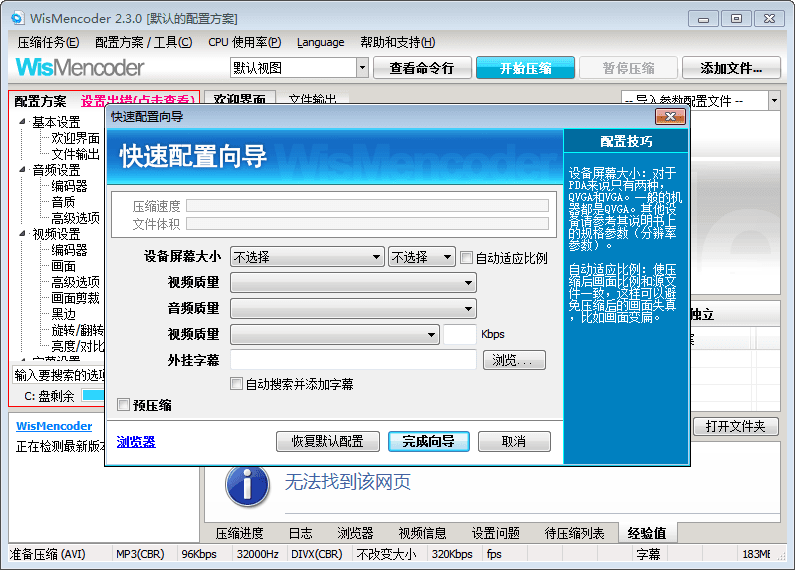Collapse the 音频设置 tree node arrow

(23, 170)
